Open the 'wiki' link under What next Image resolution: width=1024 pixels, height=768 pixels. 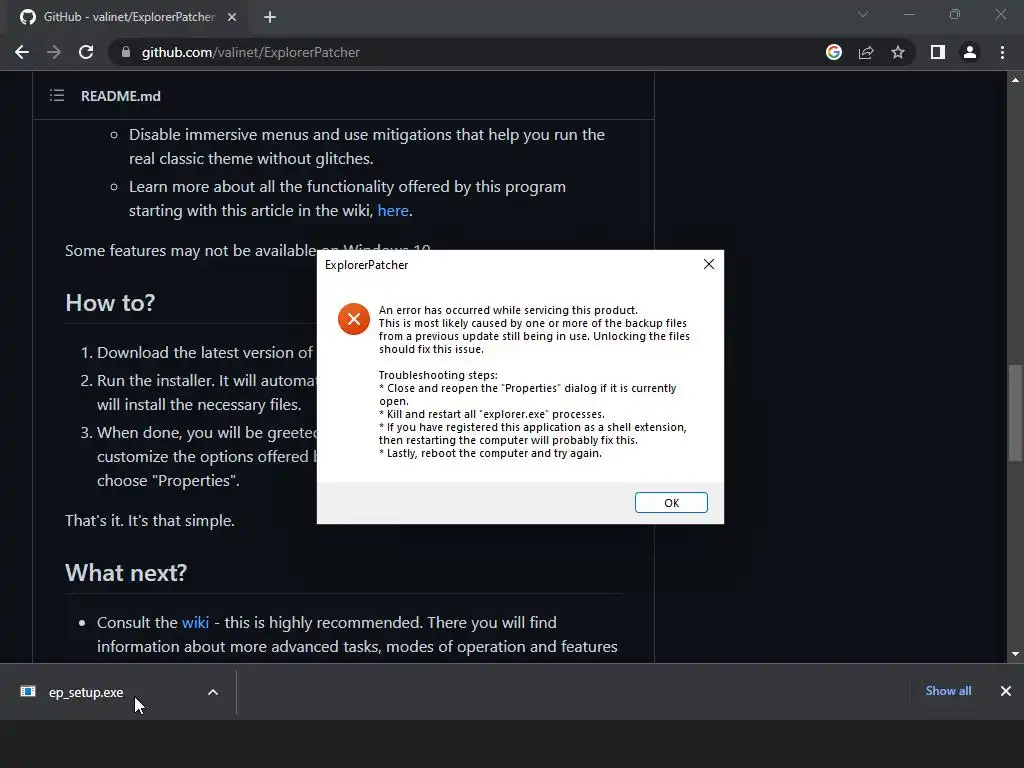click(195, 622)
